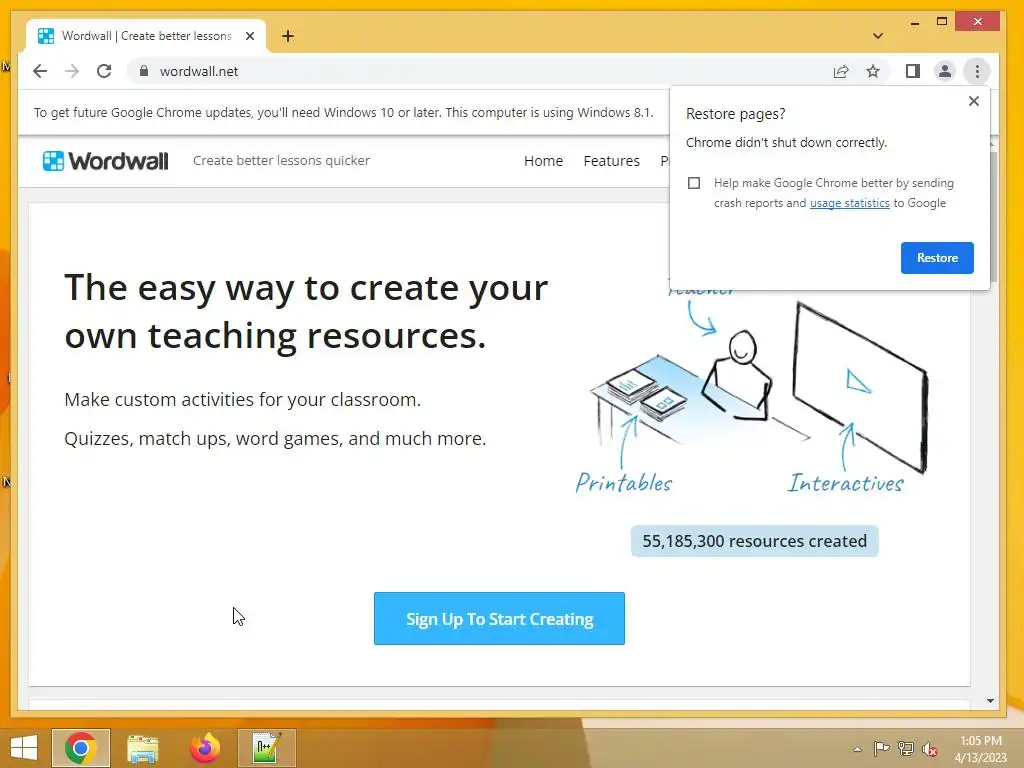Click the Printables label in the illustration
Image resolution: width=1024 pixels, height=768 pixels.
[624, 483]
